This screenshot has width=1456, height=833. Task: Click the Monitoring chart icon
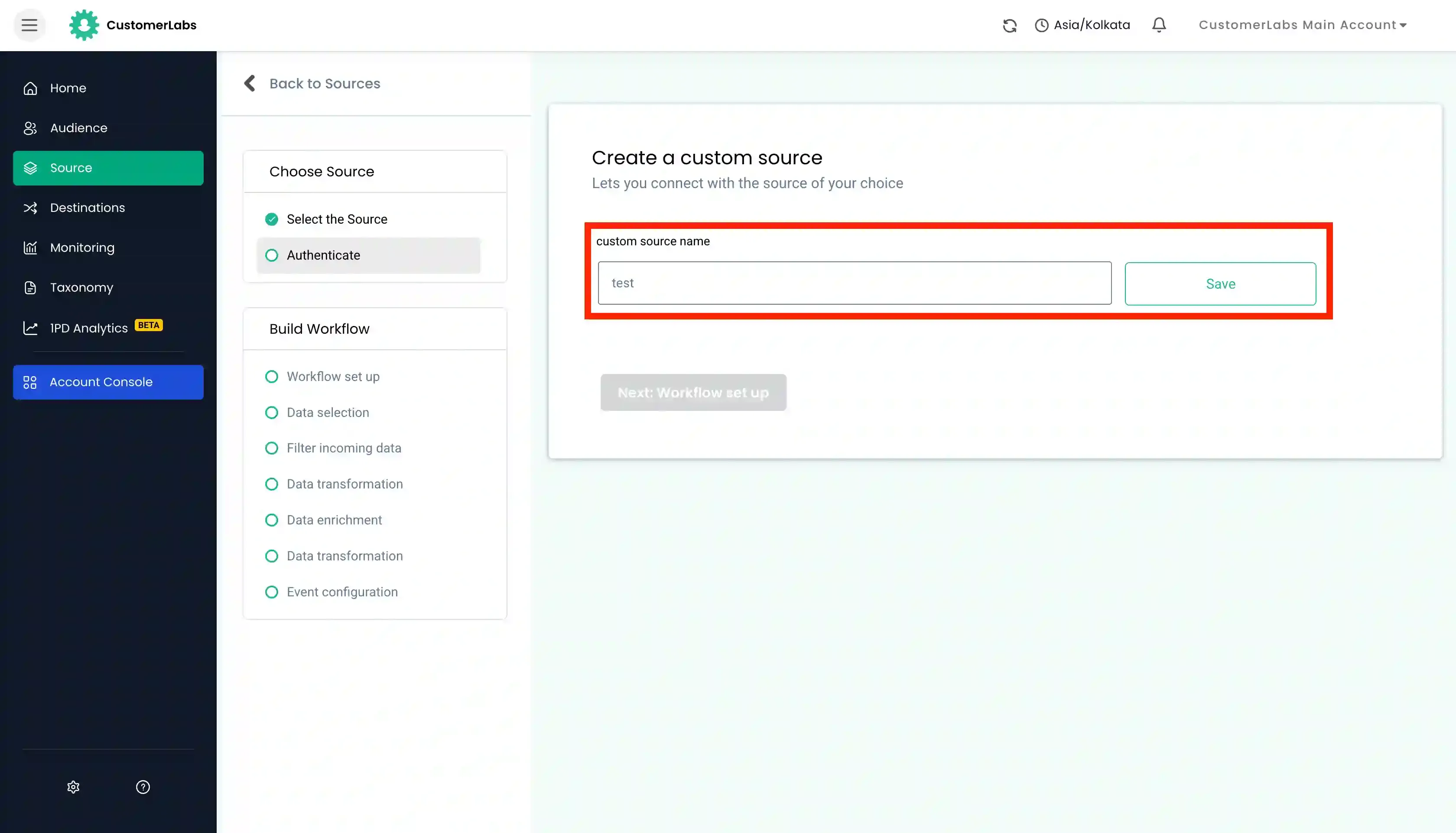pos(30,248)
